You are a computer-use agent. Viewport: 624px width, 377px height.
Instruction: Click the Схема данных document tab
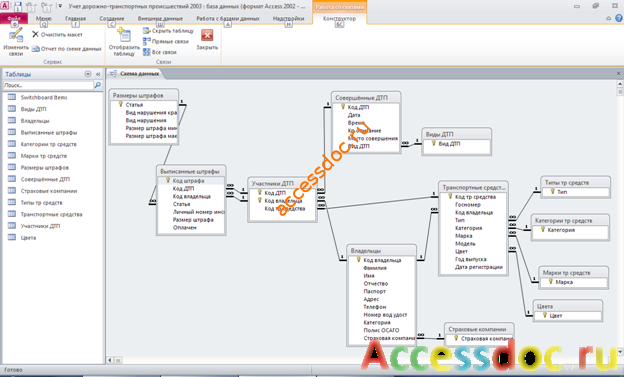pyautogui.click(x=135, y=74)
